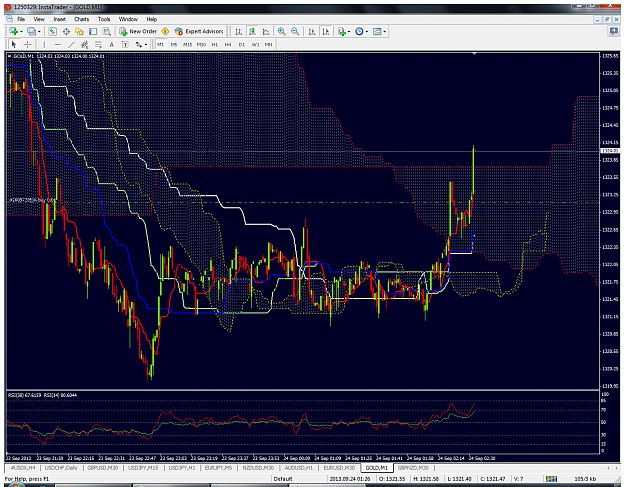Viewport: 625px width, 487px height.
Task: Select the Cursor arrow tool
Action: point(14,44)
